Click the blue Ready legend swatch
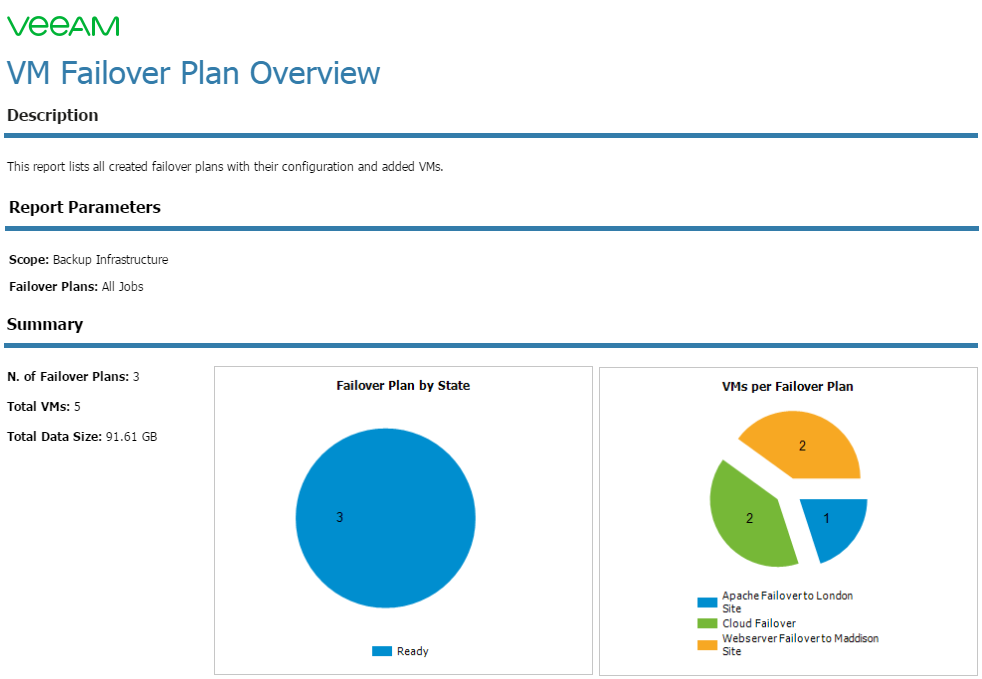The image size is (982, 679). point(382,651)
